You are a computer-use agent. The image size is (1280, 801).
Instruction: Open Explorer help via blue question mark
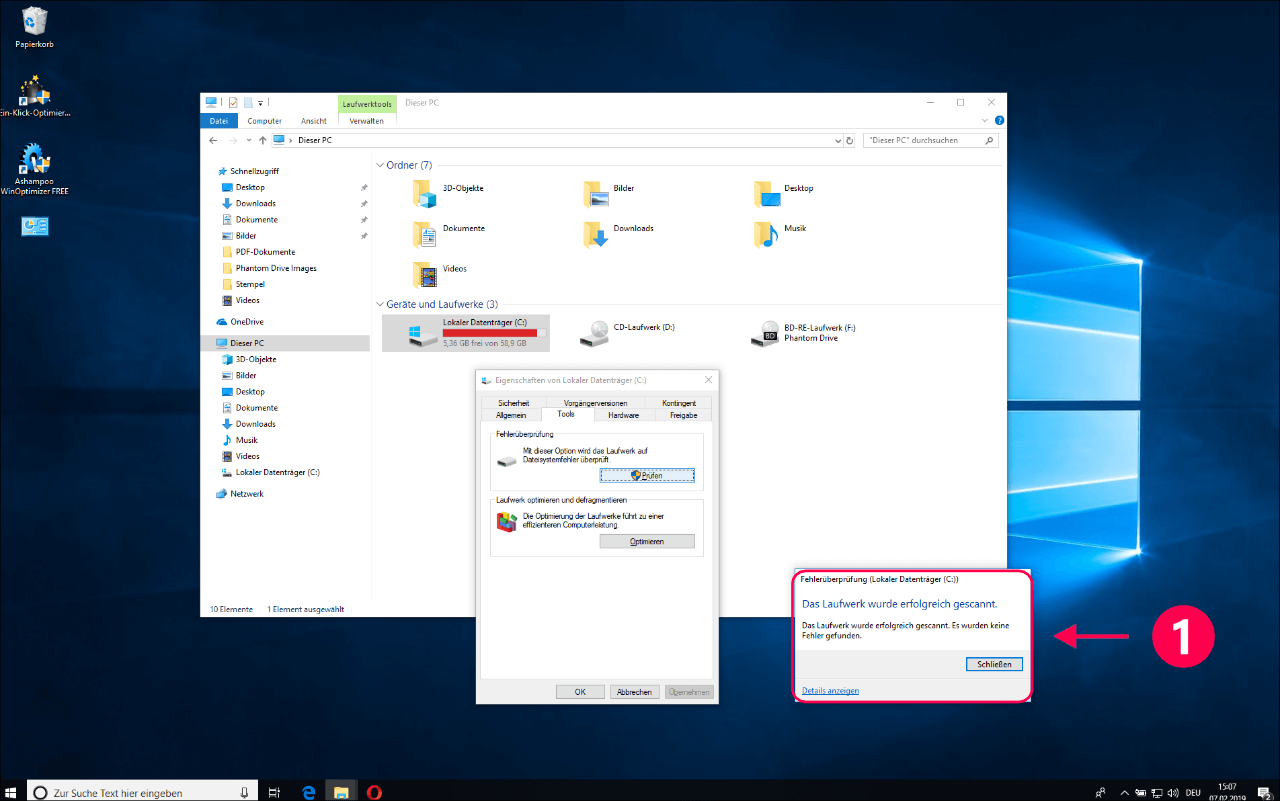click(998, 120)
